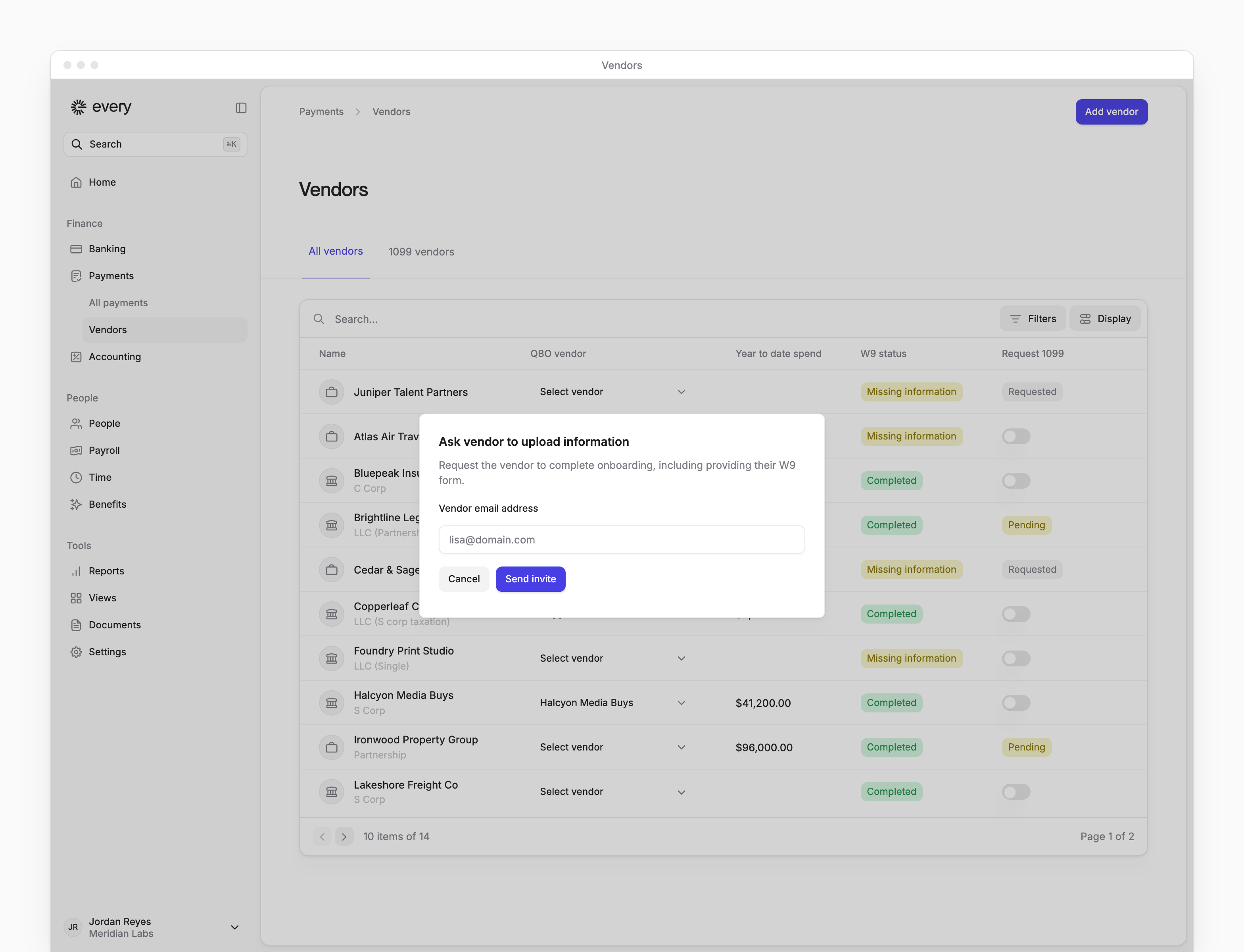The image size is (1244, 952).
Task: Click the Bluepeak bank building icon
Action: [332, 480]
